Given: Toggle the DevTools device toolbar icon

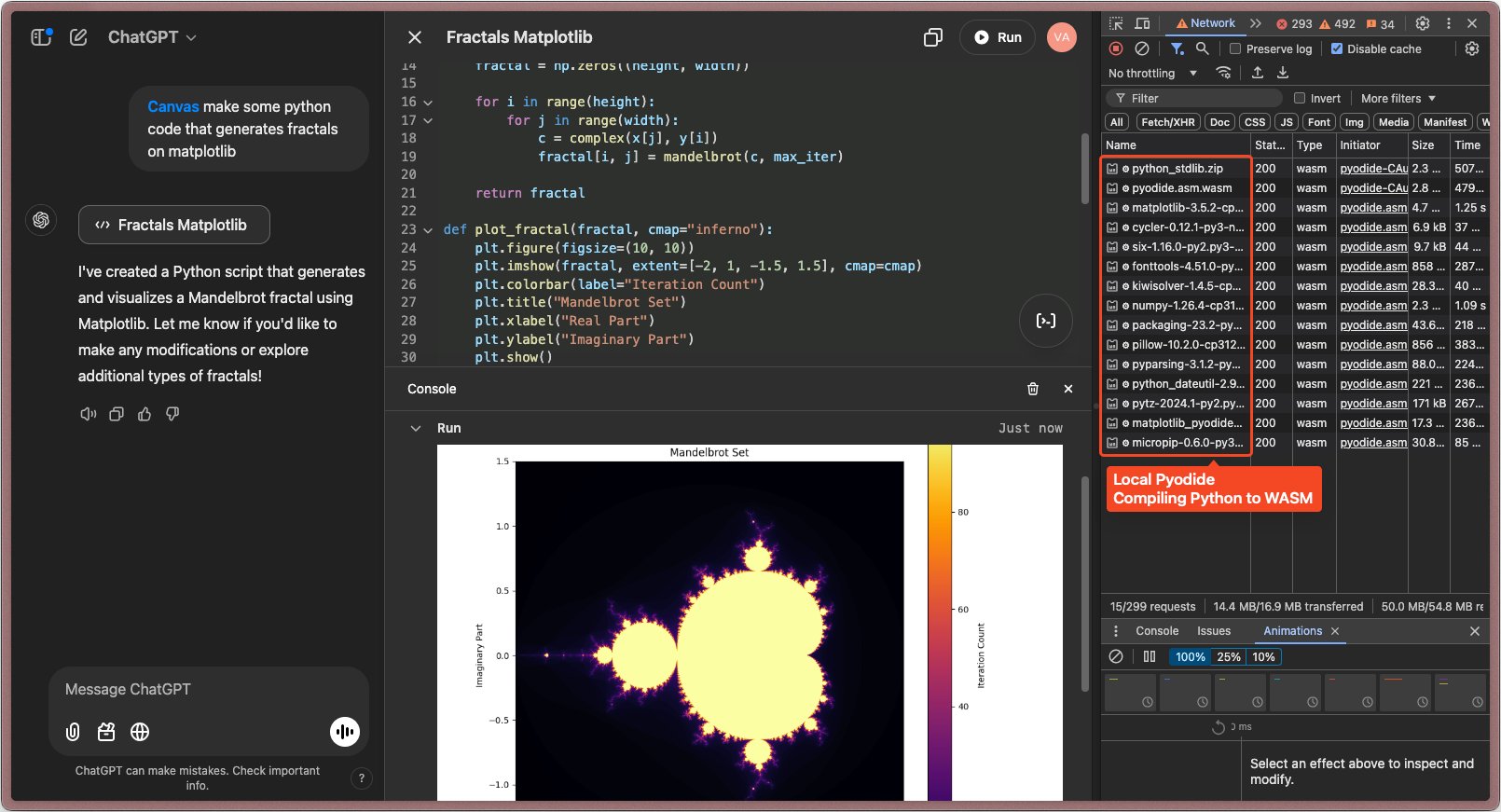Looking at the screenshot, I should click(x=1142, y=23).
